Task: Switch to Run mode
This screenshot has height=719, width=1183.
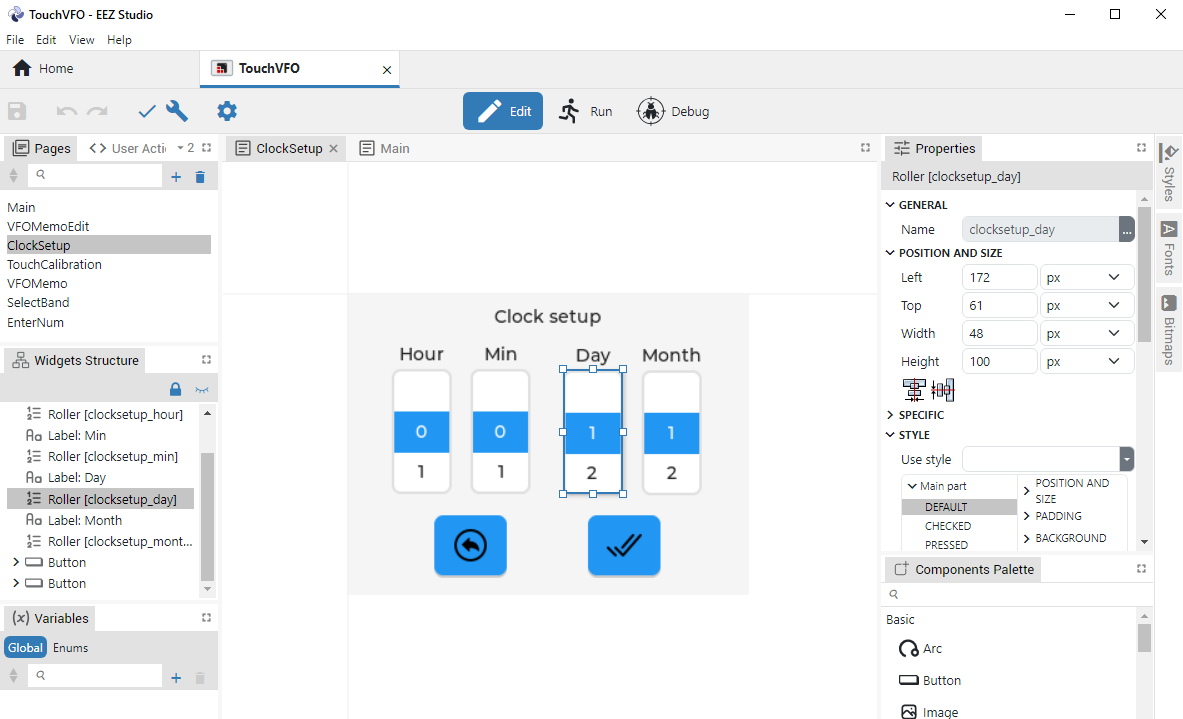Action: [585, 111]
